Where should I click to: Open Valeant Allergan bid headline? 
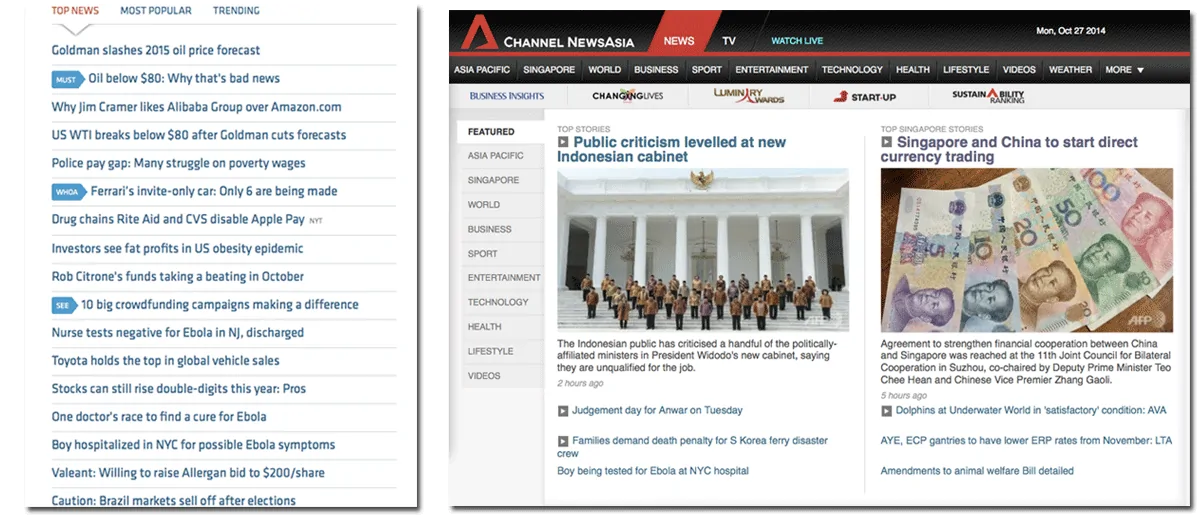188,473
